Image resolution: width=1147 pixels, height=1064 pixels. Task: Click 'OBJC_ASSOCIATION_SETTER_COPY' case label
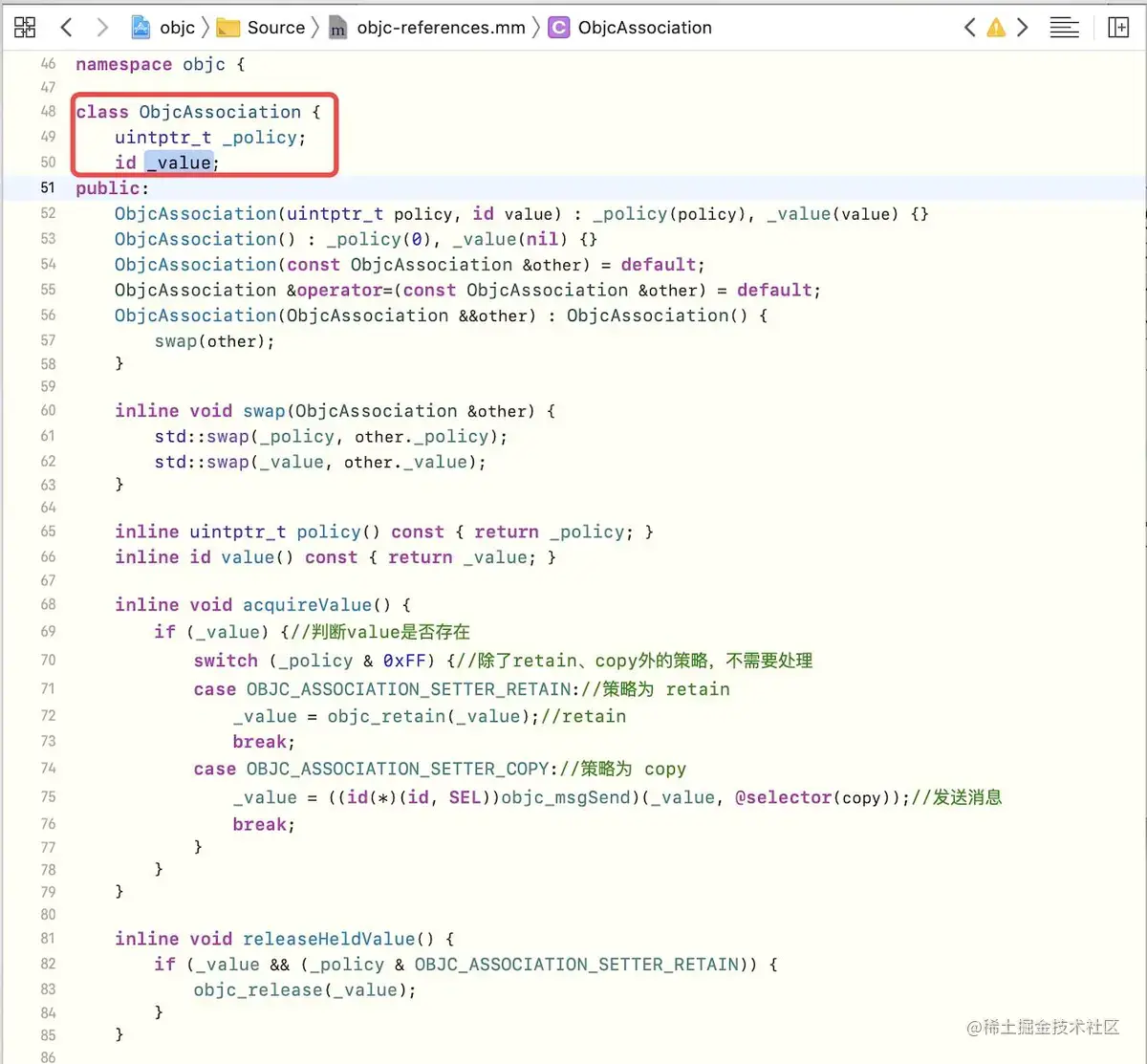pos(398,770)
